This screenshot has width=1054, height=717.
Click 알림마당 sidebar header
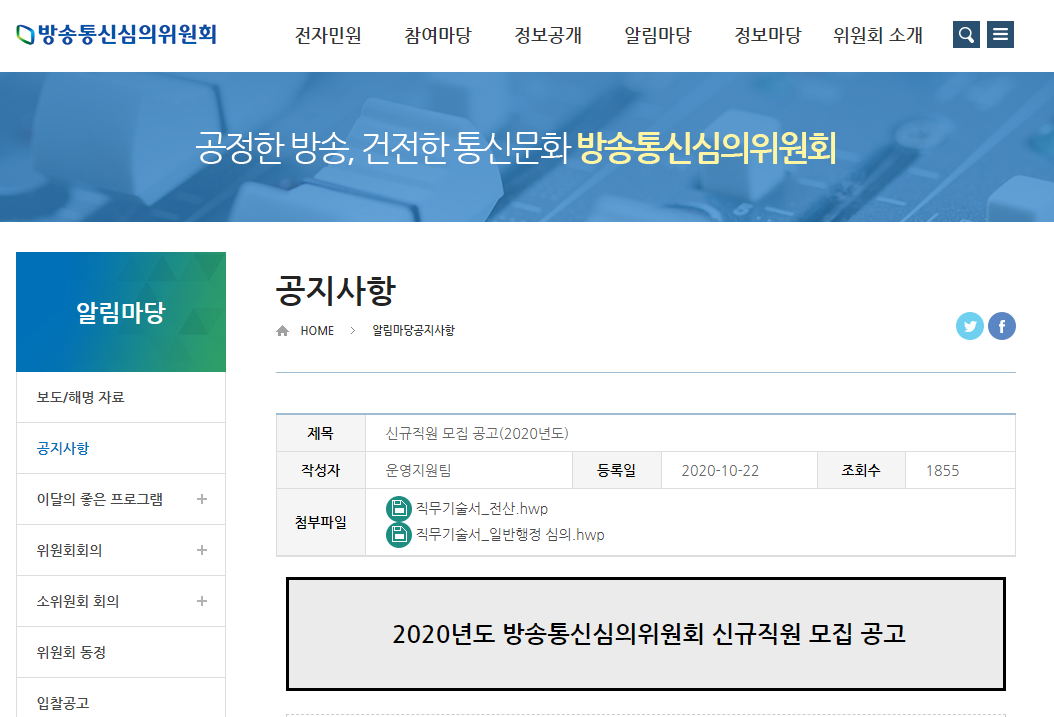(121, 312)
